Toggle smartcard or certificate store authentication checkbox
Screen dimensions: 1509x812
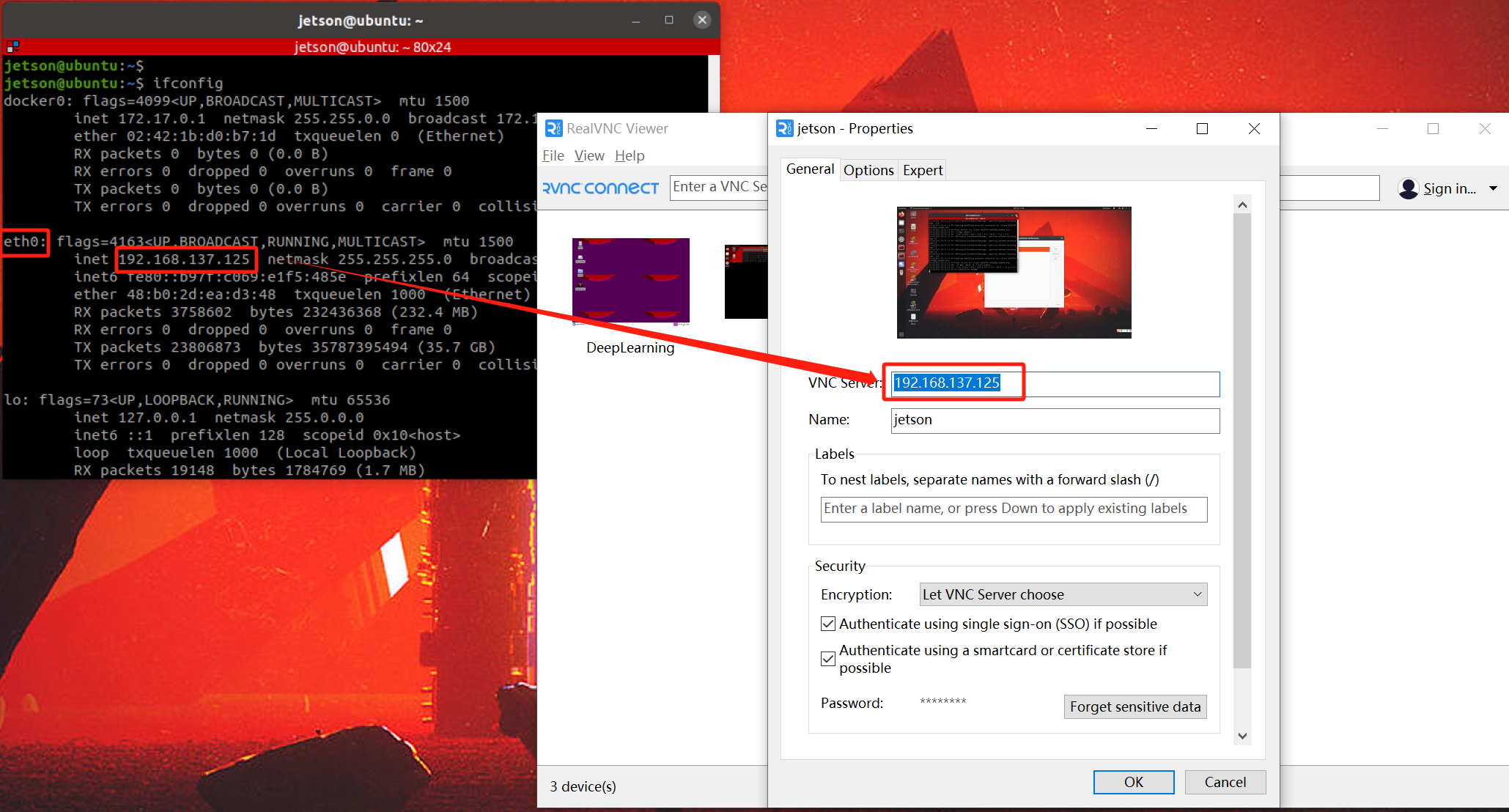[x=828, y=658]
